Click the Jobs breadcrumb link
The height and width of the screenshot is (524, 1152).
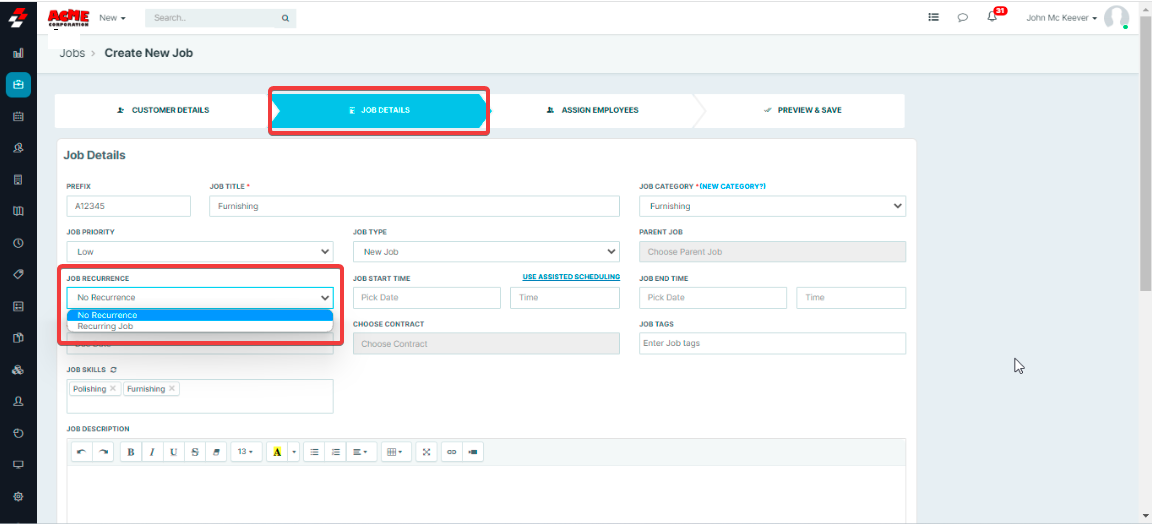click(72, 53)
